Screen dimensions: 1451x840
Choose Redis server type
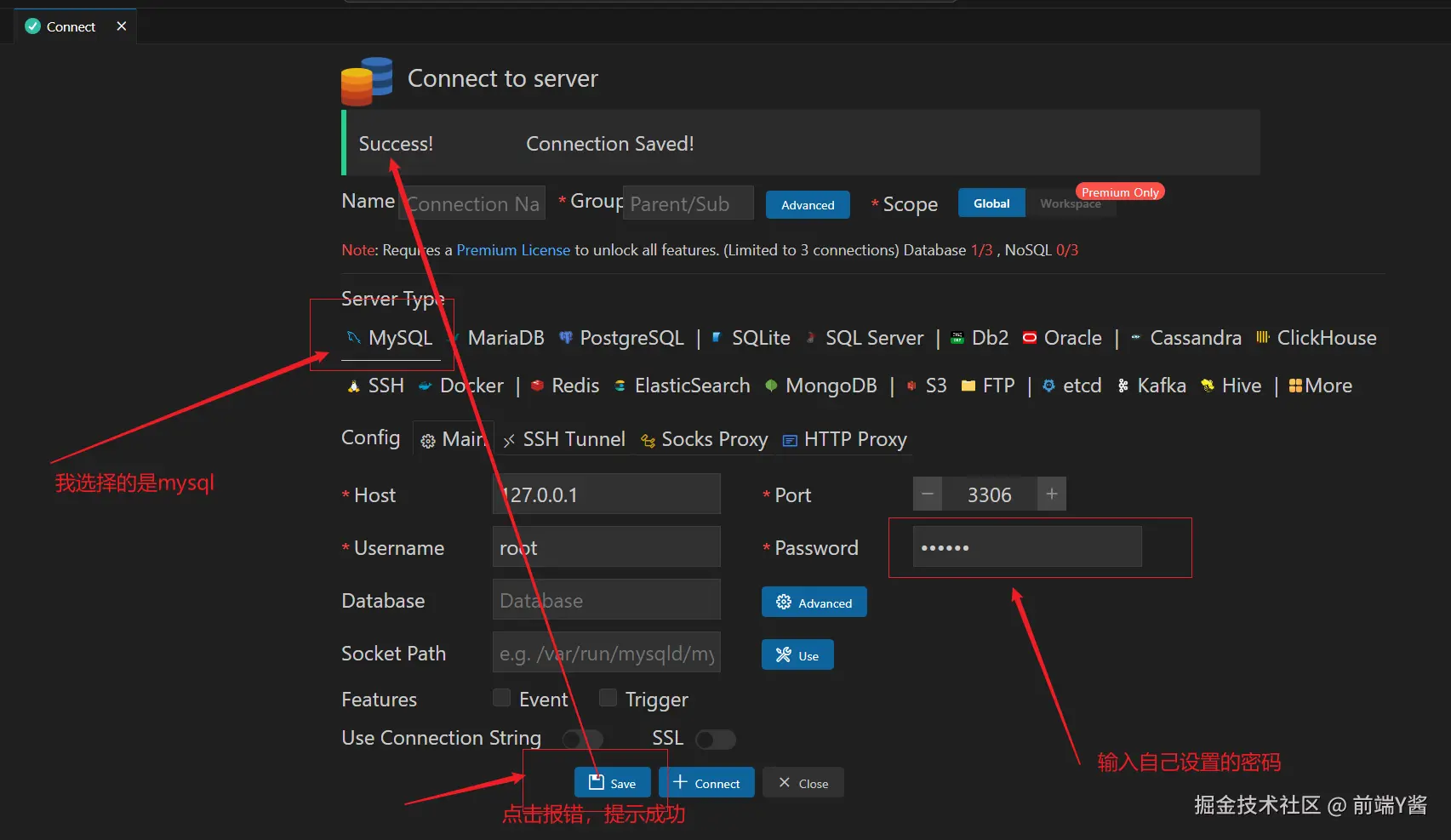click(x=566, y=386)
